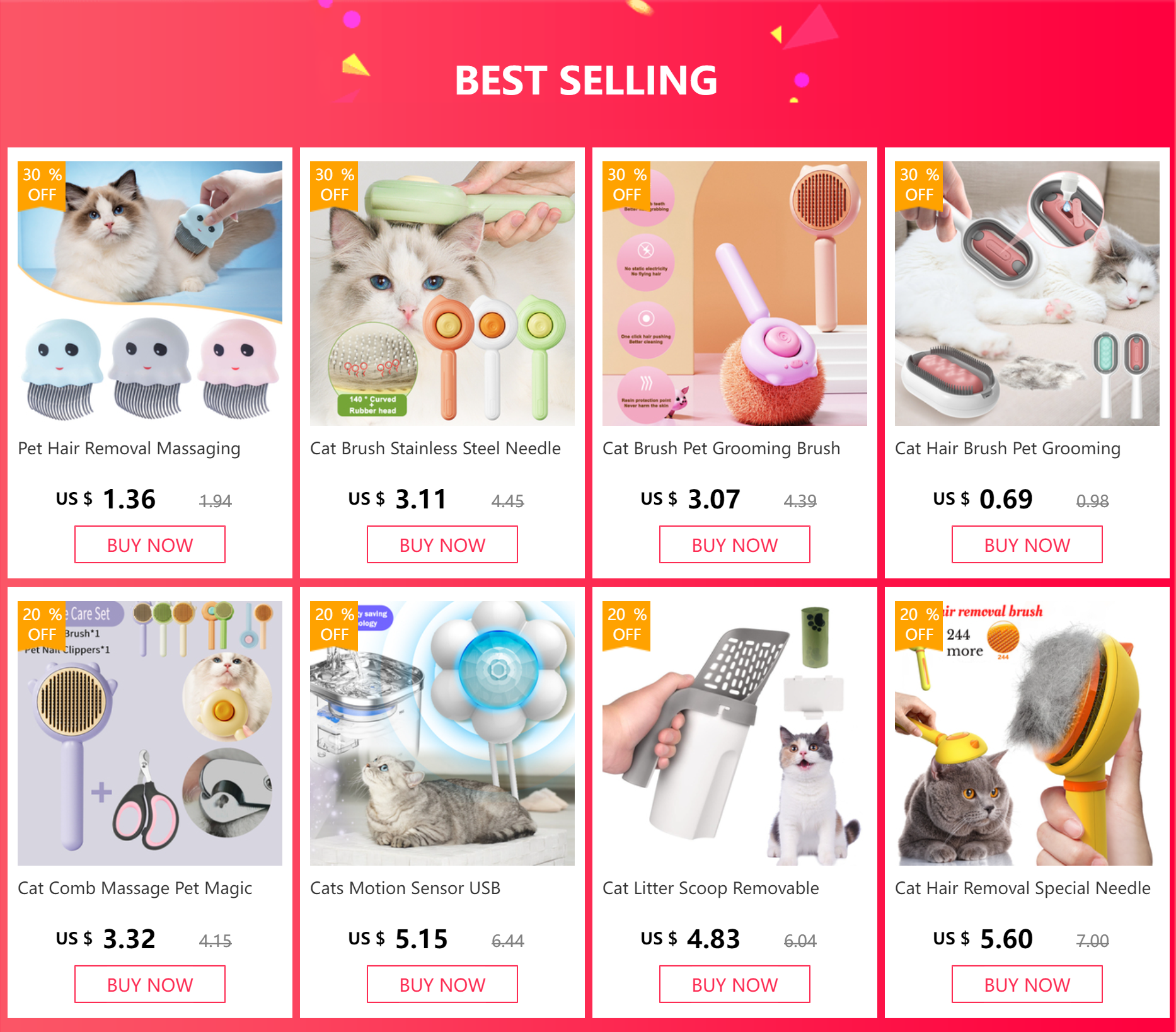
Task: Open the jellyfish pet comb product image
Action: pyautogui.click(x=150, y=294)
